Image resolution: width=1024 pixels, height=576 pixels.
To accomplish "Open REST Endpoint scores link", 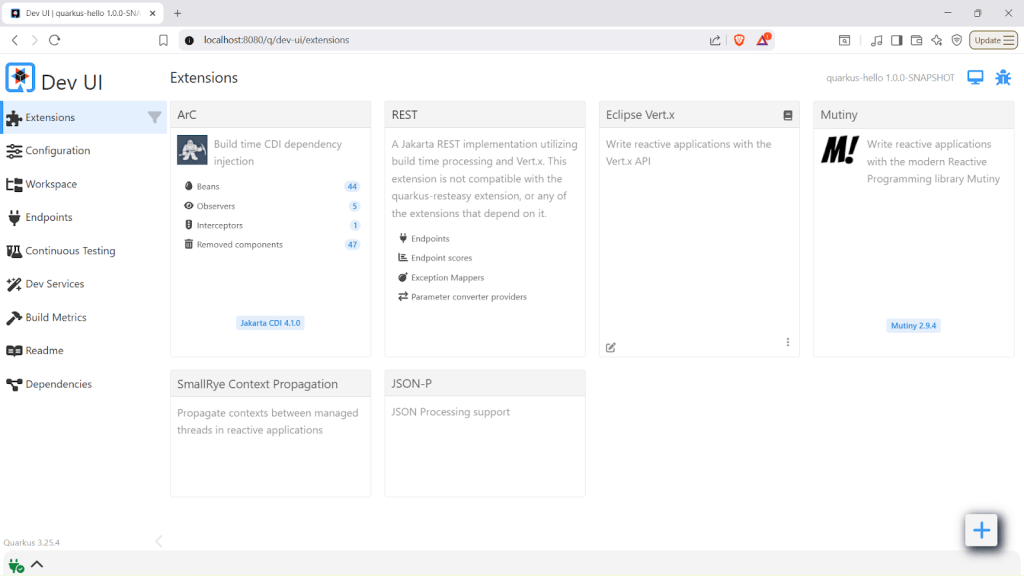I will coord(441,258).
